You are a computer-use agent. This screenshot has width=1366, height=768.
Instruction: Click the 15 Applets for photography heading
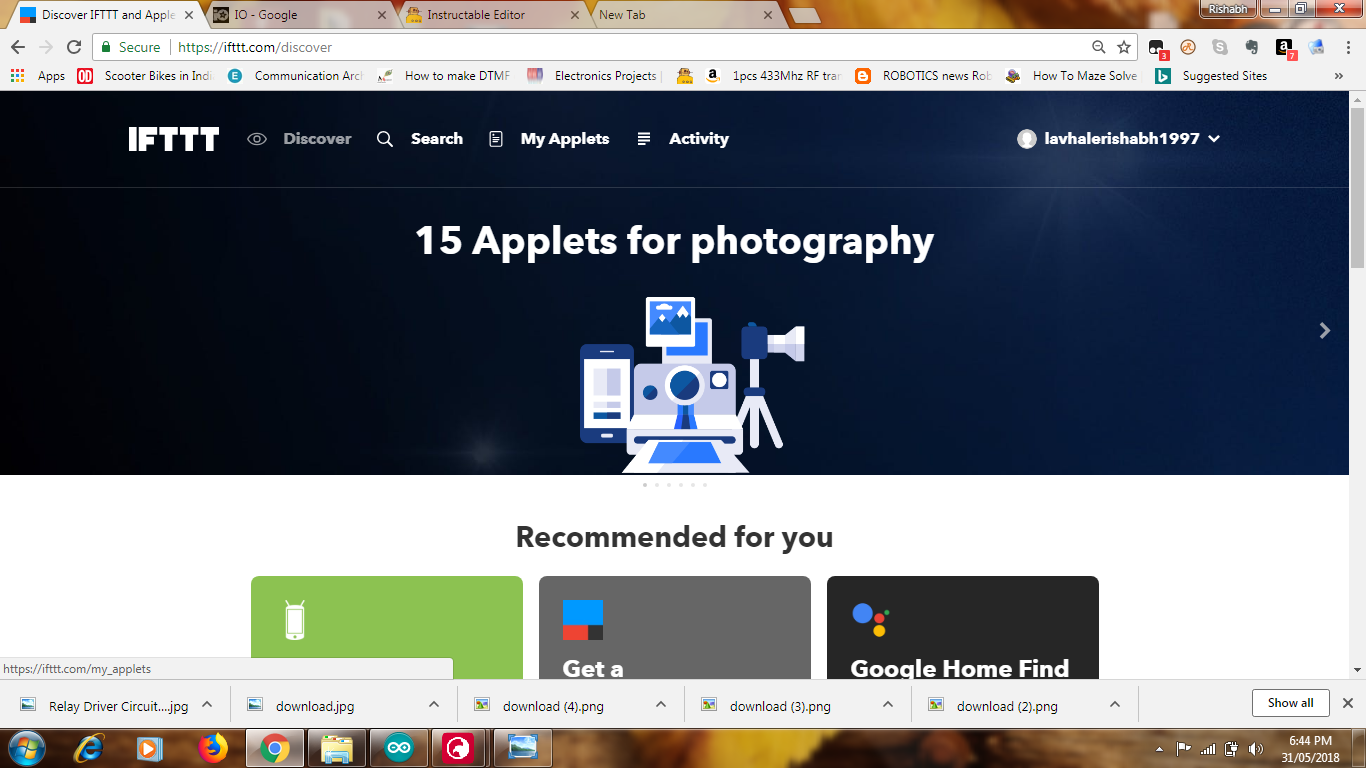(x=675, y=241)
